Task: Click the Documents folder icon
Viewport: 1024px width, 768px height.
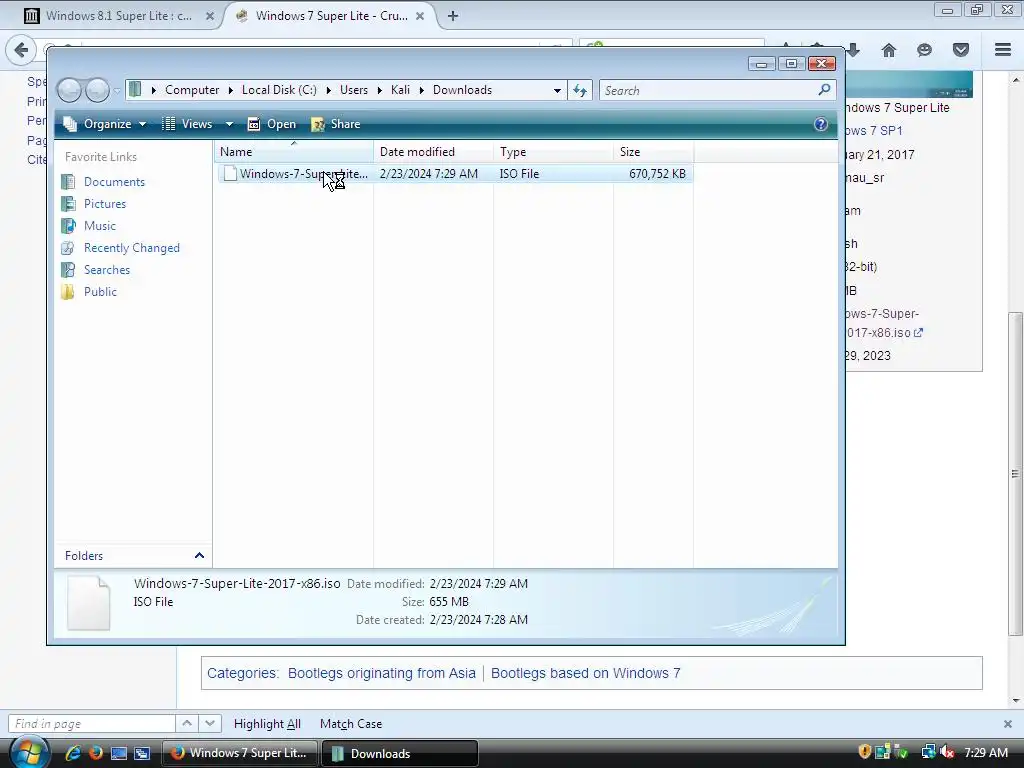Action: click(x=68, y=182)
